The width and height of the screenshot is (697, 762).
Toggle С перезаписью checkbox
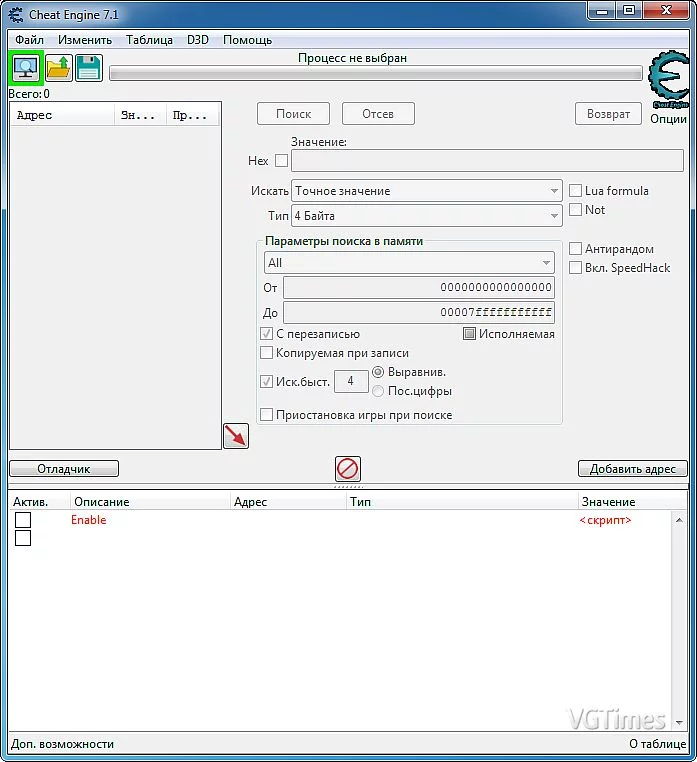pyautogui.click(x=266, y=334)
